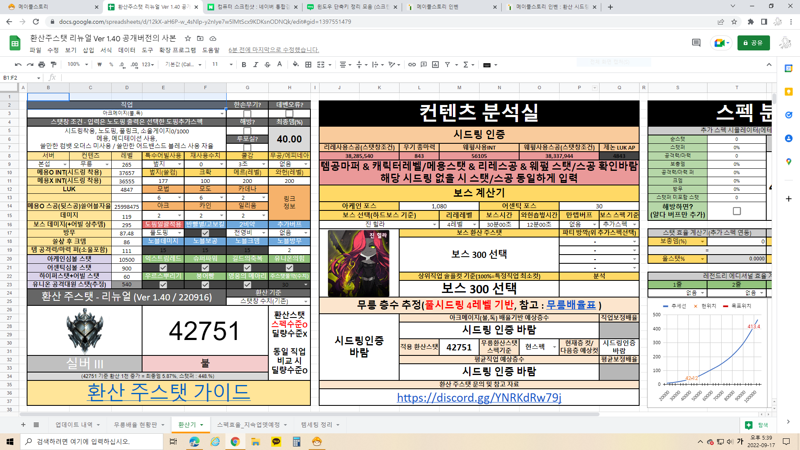Redo the last action
This screenshot has height=450, width=800.
click(30, 65)
